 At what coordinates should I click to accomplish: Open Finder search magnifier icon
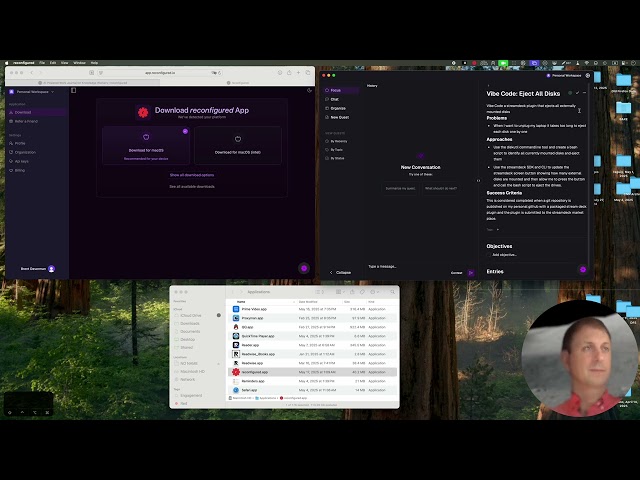[x=393, y=292]
